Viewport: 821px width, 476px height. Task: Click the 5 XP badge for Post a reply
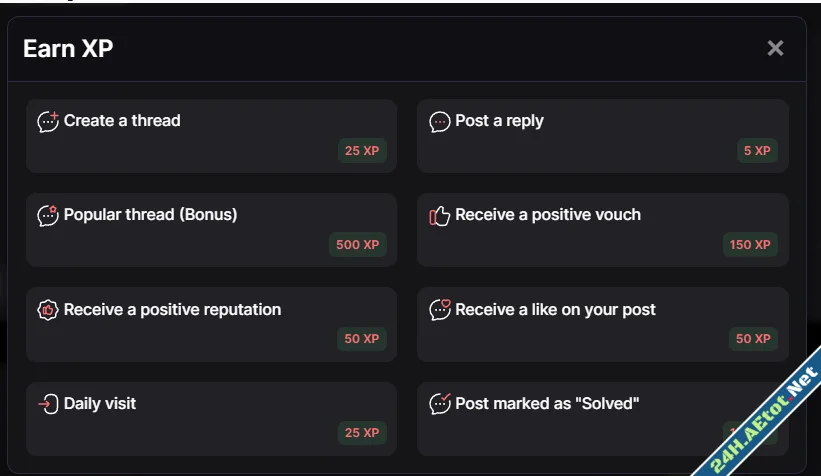[757, 151]
